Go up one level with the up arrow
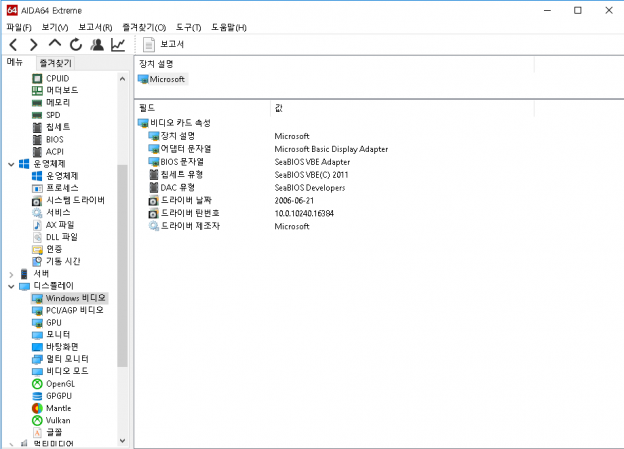 [x=55, y=43]
